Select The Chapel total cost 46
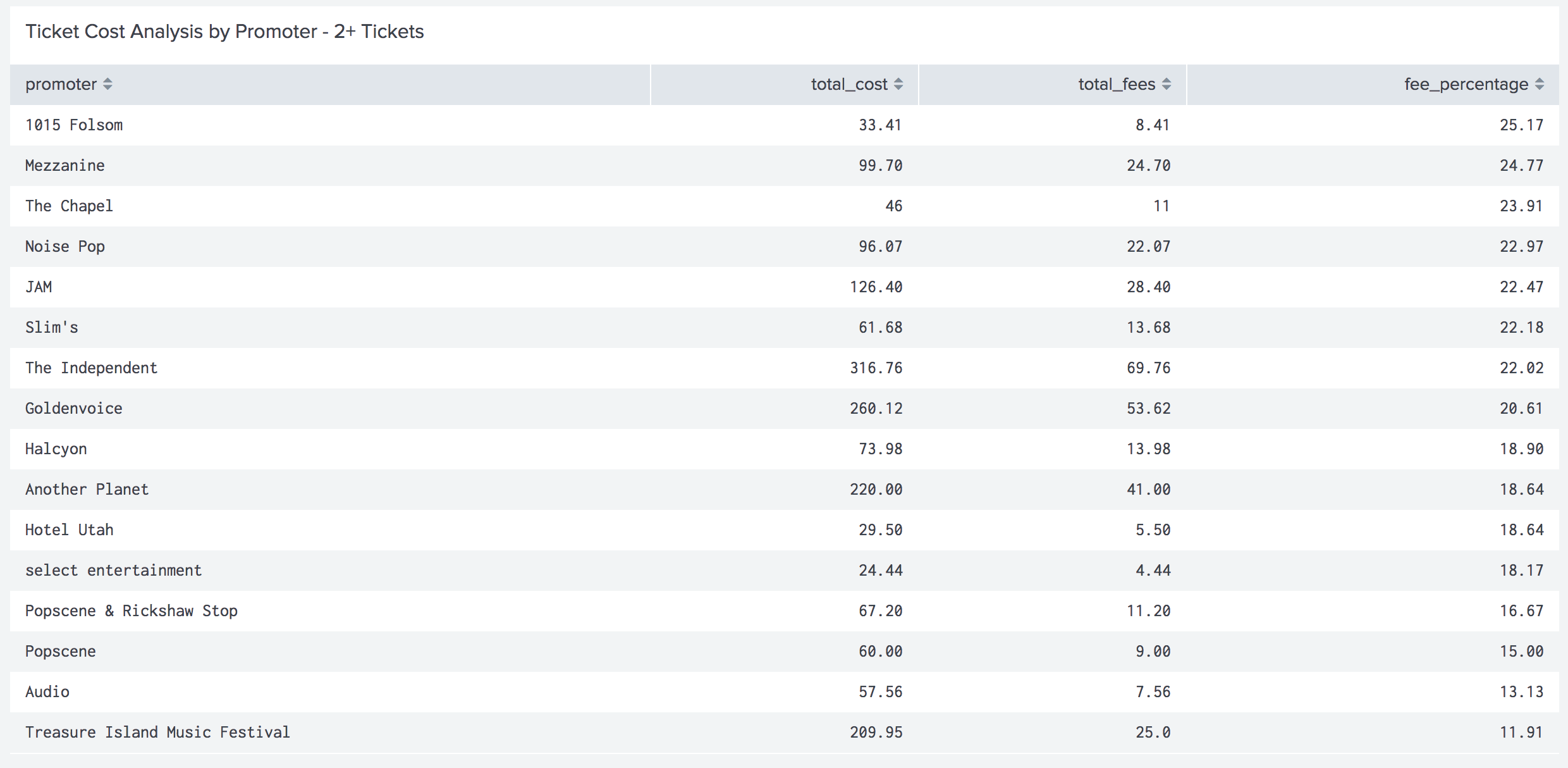The height and width of the screenshot is (768, 1568). coord(893,206)
